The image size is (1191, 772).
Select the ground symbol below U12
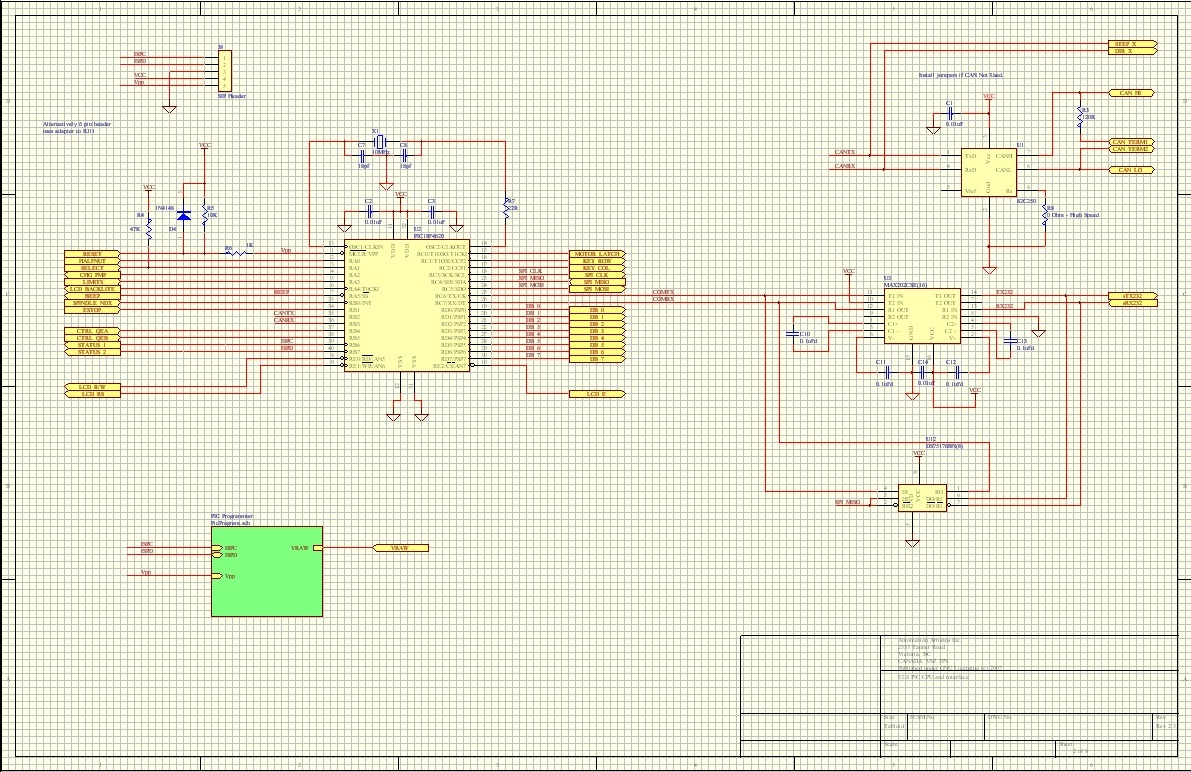[x=912, y=543]
